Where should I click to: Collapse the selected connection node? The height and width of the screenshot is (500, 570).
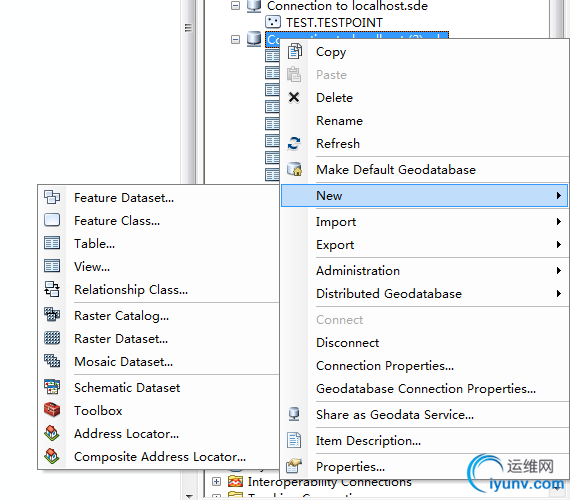pyautogui.click(x=235, y=39)
